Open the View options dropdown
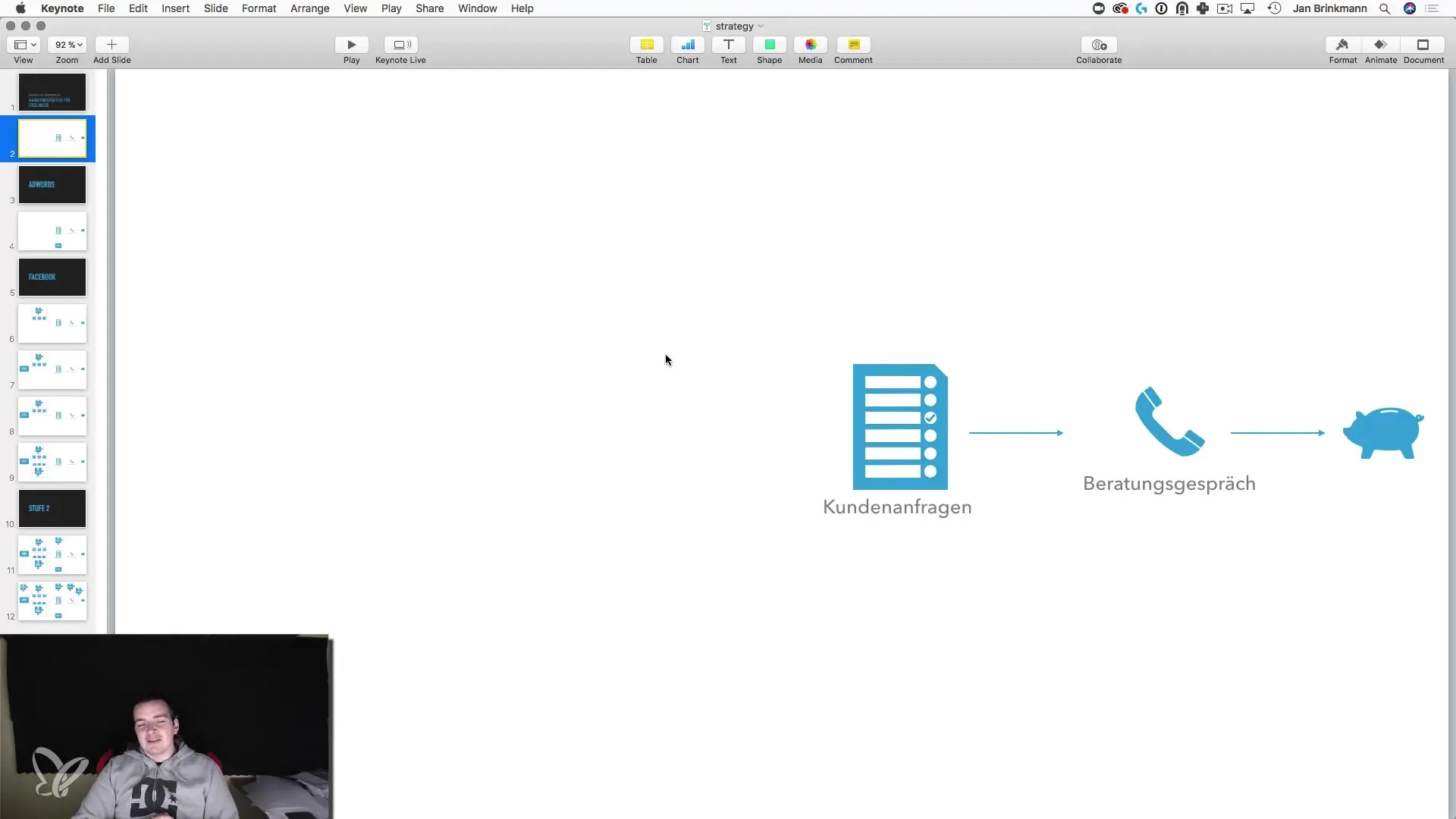 pos(24,45)
